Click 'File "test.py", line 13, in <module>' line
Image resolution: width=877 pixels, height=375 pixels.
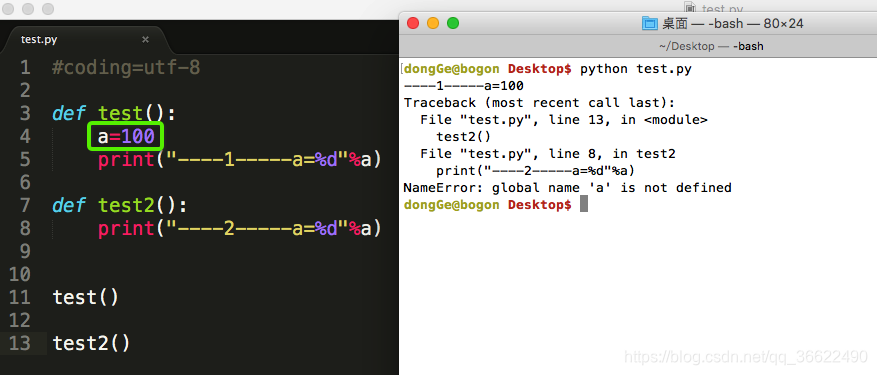pos(564,120)
